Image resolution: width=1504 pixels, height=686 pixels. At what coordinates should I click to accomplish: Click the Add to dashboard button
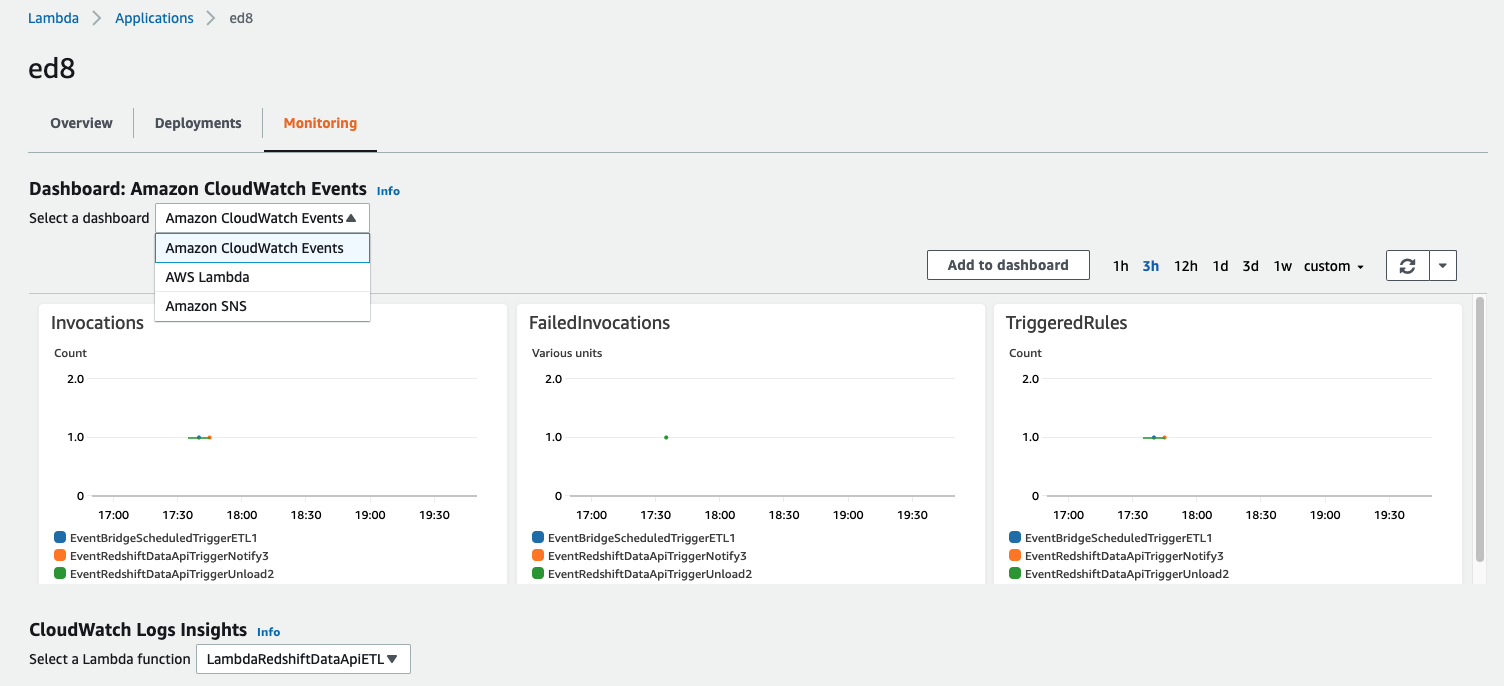pos(1008,265)
